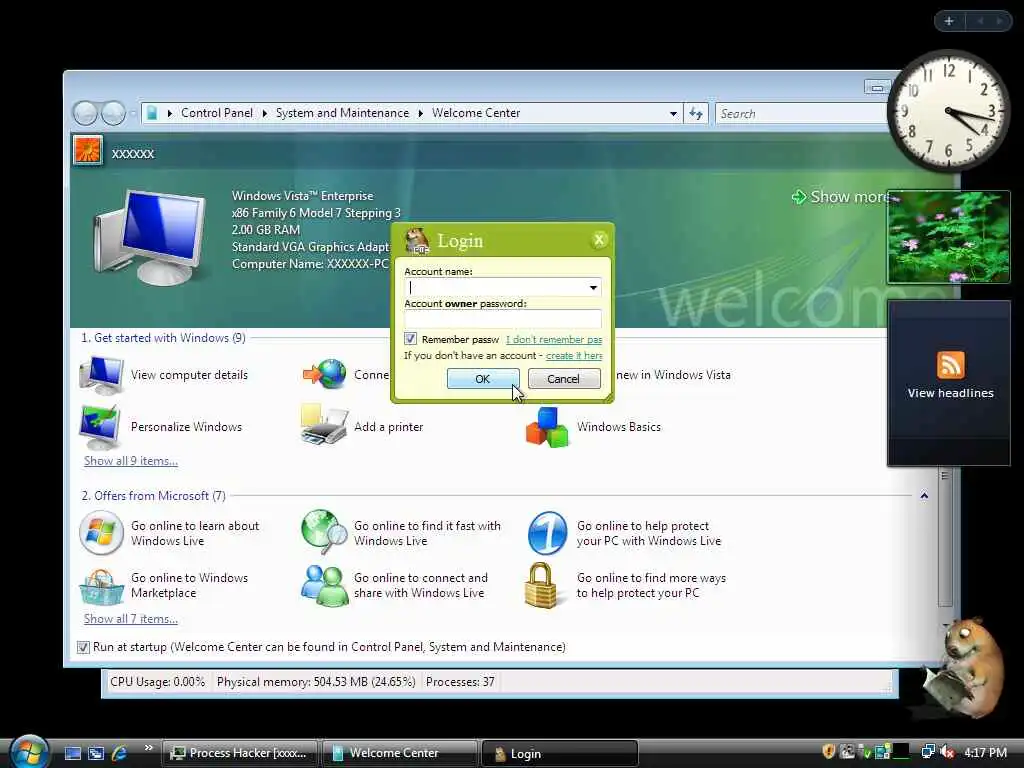Screen dimensions: 1024x768
Task: Open Personalize Windows icon
Action: point(100,426)
